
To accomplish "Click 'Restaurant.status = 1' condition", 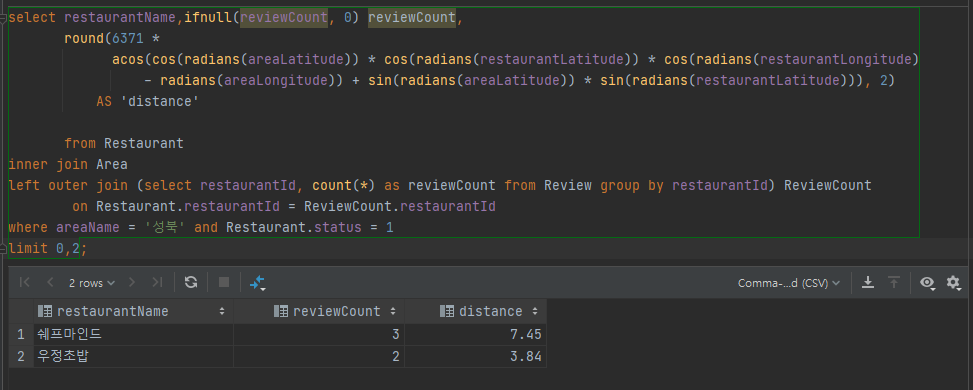I will (309, 227).
